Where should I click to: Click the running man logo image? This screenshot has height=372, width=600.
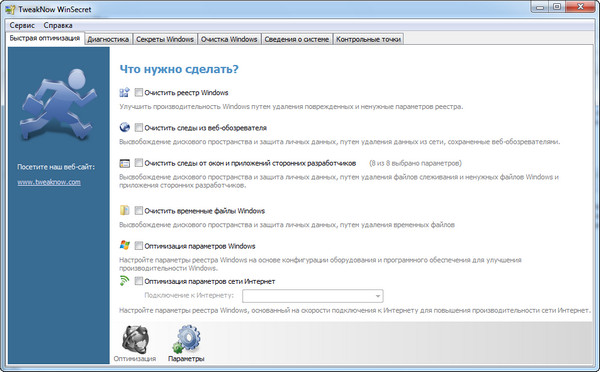pos(59,104)
